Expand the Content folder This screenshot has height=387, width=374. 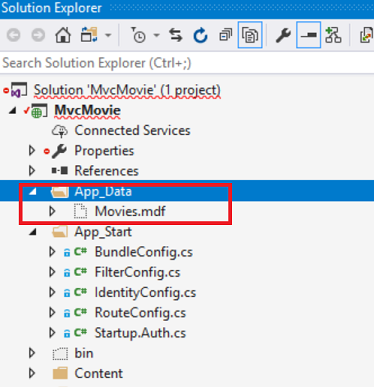(x=32, y=373)
